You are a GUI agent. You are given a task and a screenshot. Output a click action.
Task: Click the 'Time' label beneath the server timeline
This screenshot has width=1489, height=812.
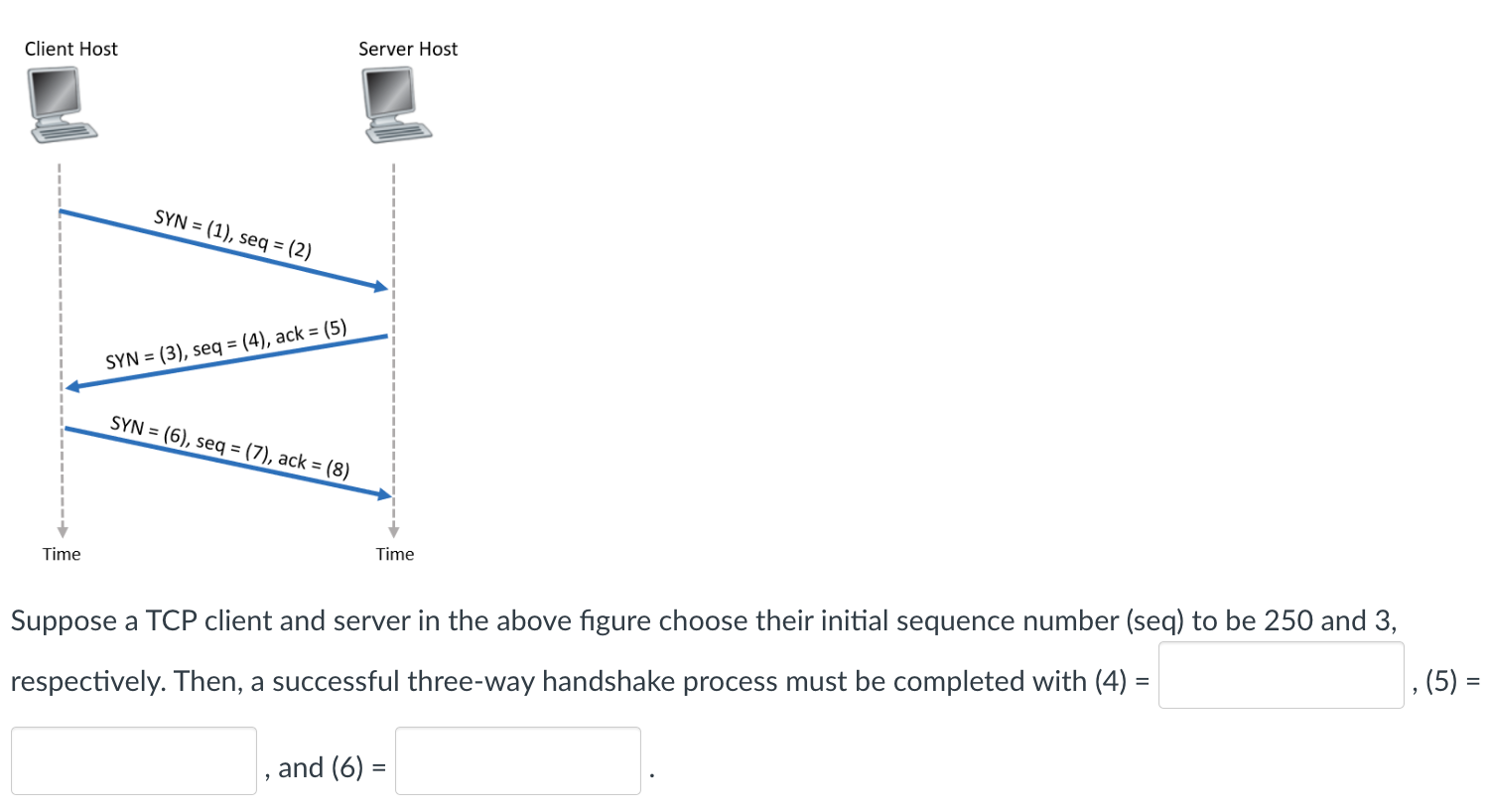395,554
